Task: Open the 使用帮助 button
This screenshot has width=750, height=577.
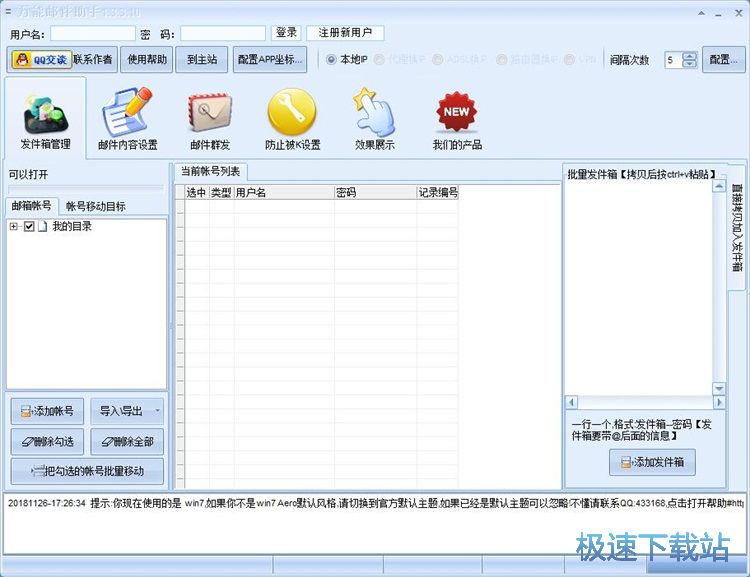Action: (x=146, y=59)
